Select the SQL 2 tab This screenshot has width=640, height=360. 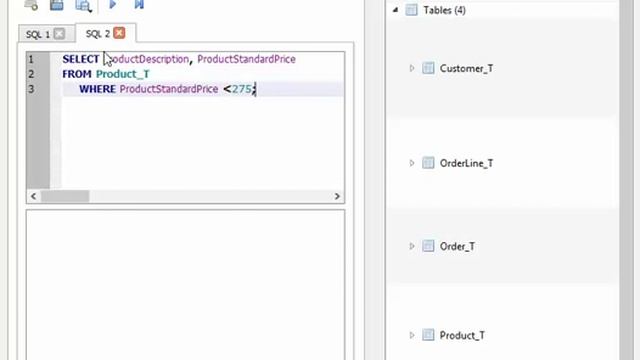[x=98, y=33]
